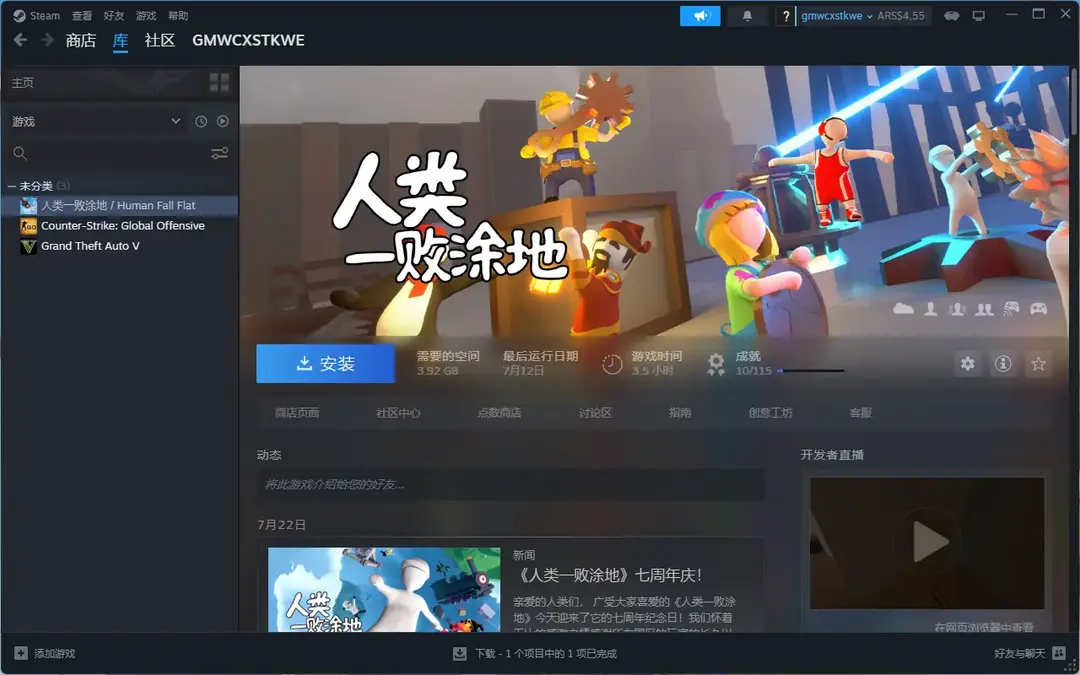Open 指南 link
Viewport: 1080px width, 675px height.
click(x=680, y=413)
